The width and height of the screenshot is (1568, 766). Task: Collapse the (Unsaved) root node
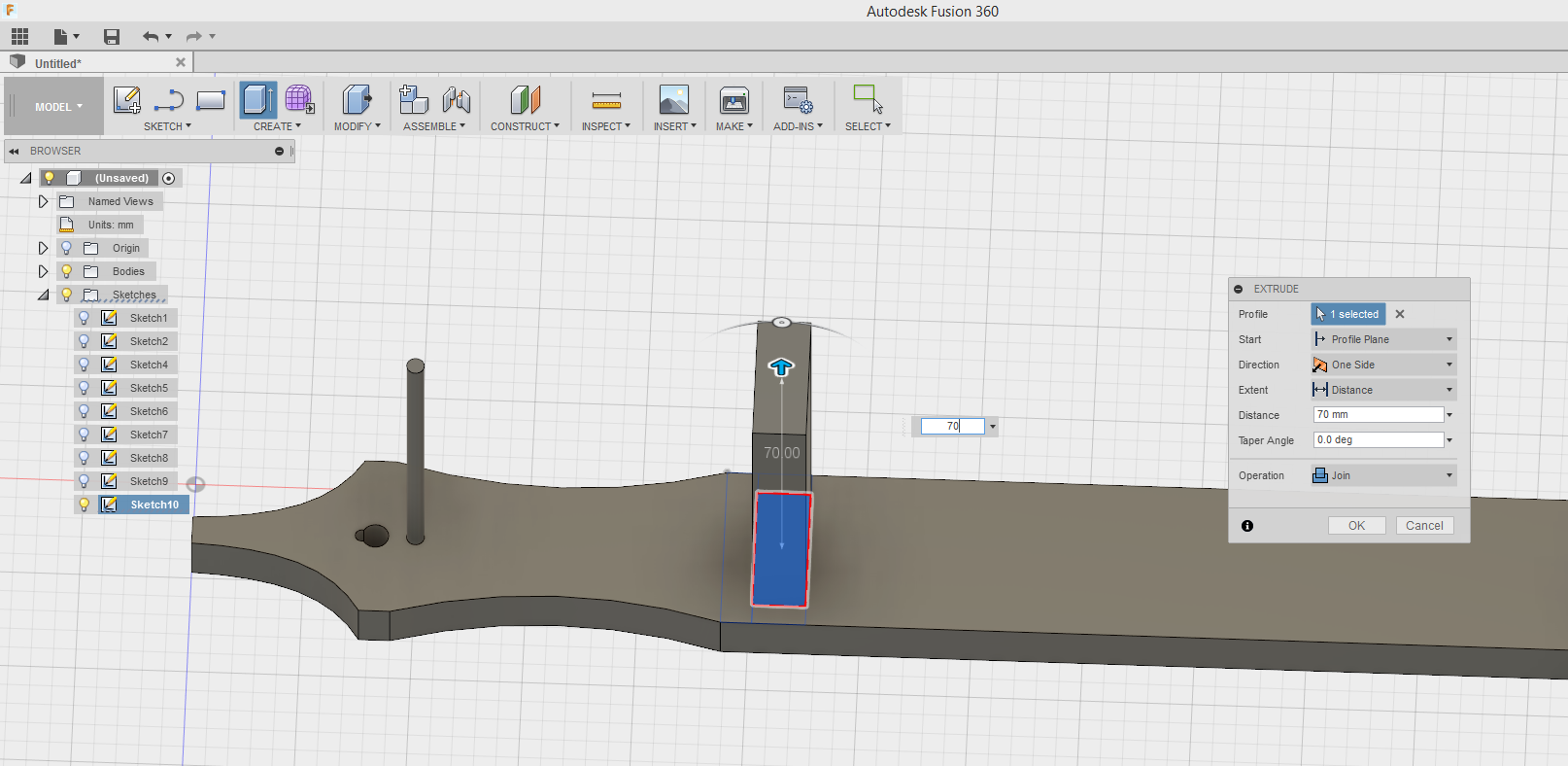coord(25,178)
